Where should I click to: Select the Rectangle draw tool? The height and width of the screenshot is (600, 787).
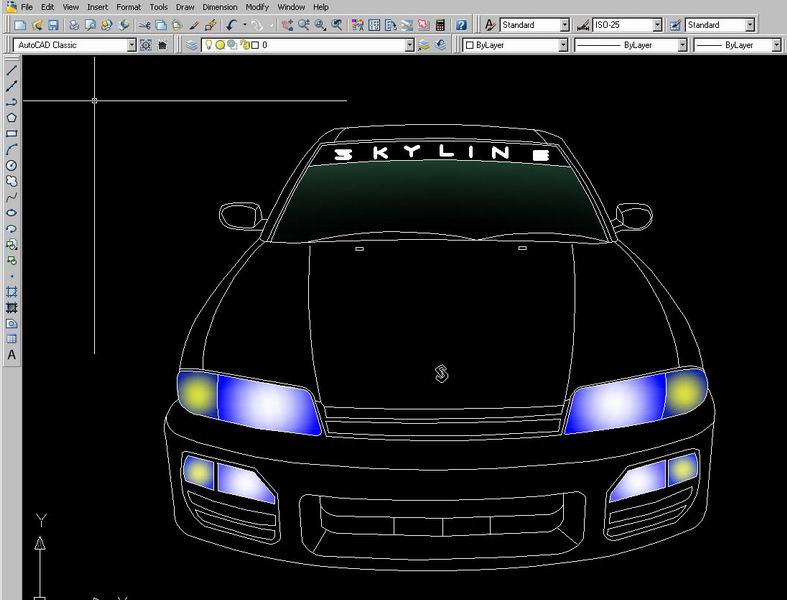pos(12,134)
